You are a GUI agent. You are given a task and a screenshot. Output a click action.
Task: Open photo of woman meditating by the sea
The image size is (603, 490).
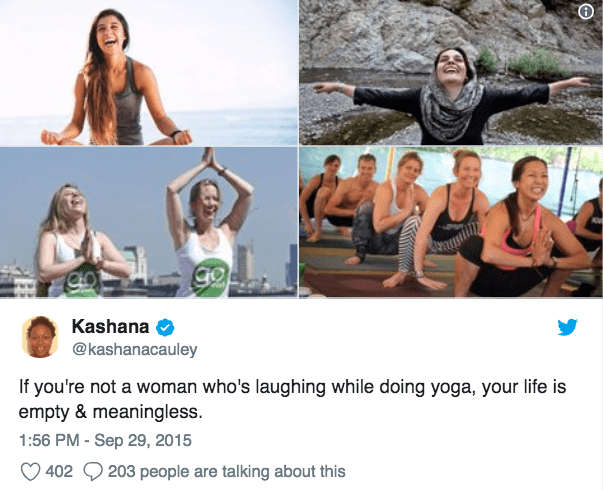click(149, 72)
